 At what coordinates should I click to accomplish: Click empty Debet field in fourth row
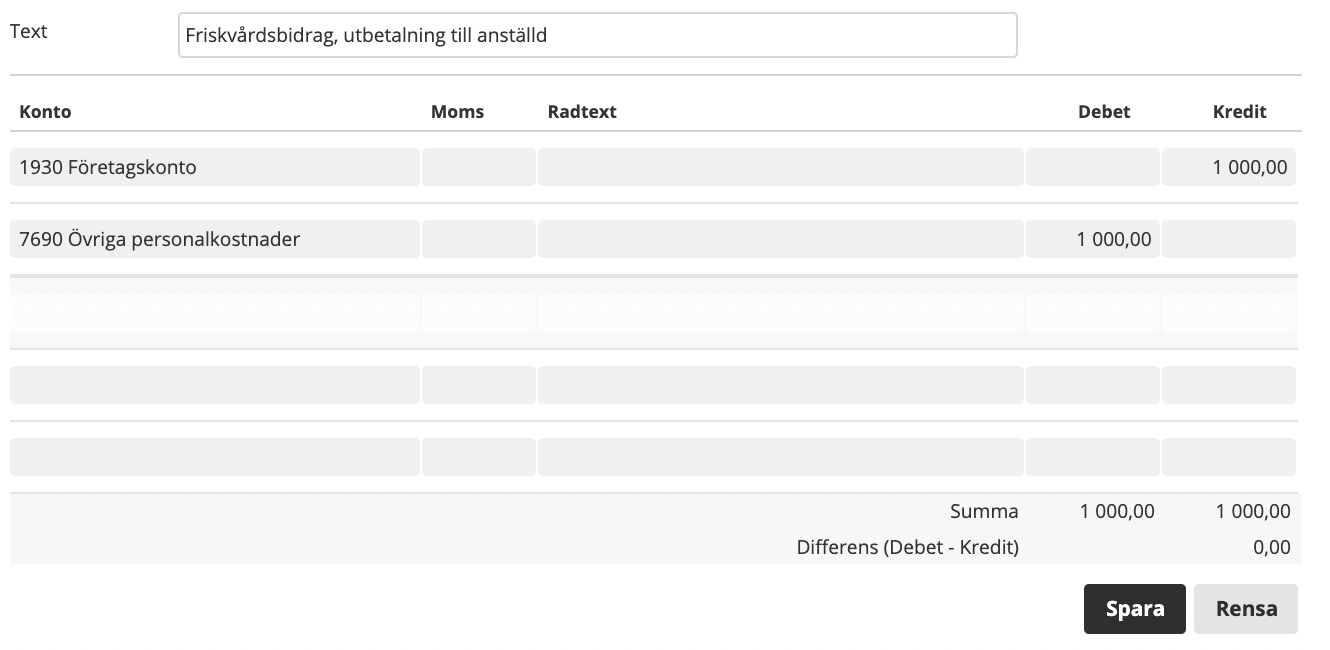(x=1092, y=385)
